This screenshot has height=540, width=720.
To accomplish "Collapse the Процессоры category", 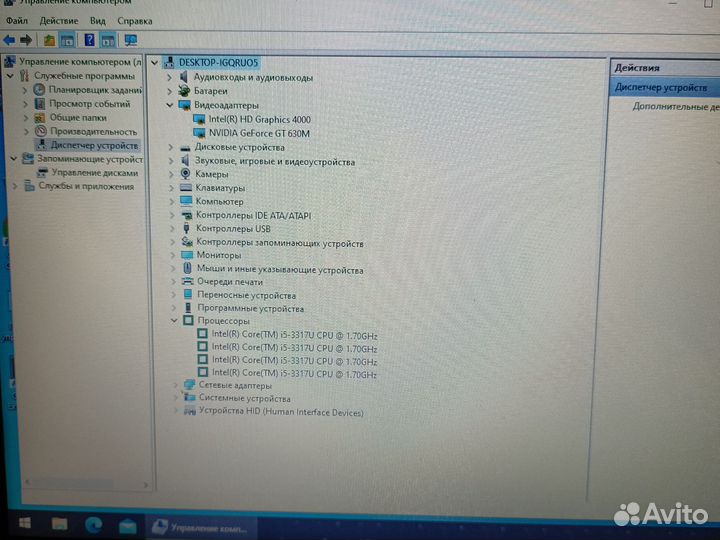I will point(174,321).
